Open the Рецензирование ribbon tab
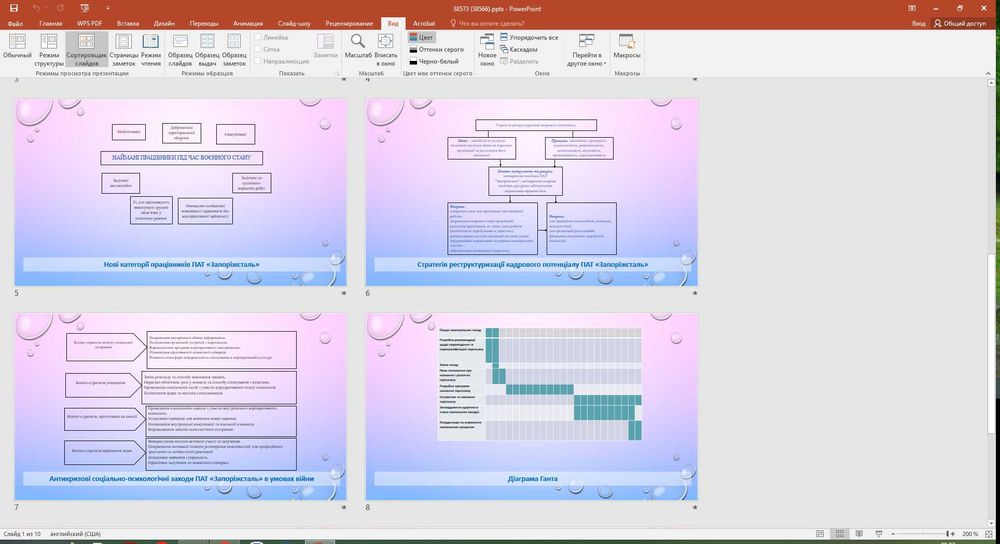1000x544 pixels. 349,24
